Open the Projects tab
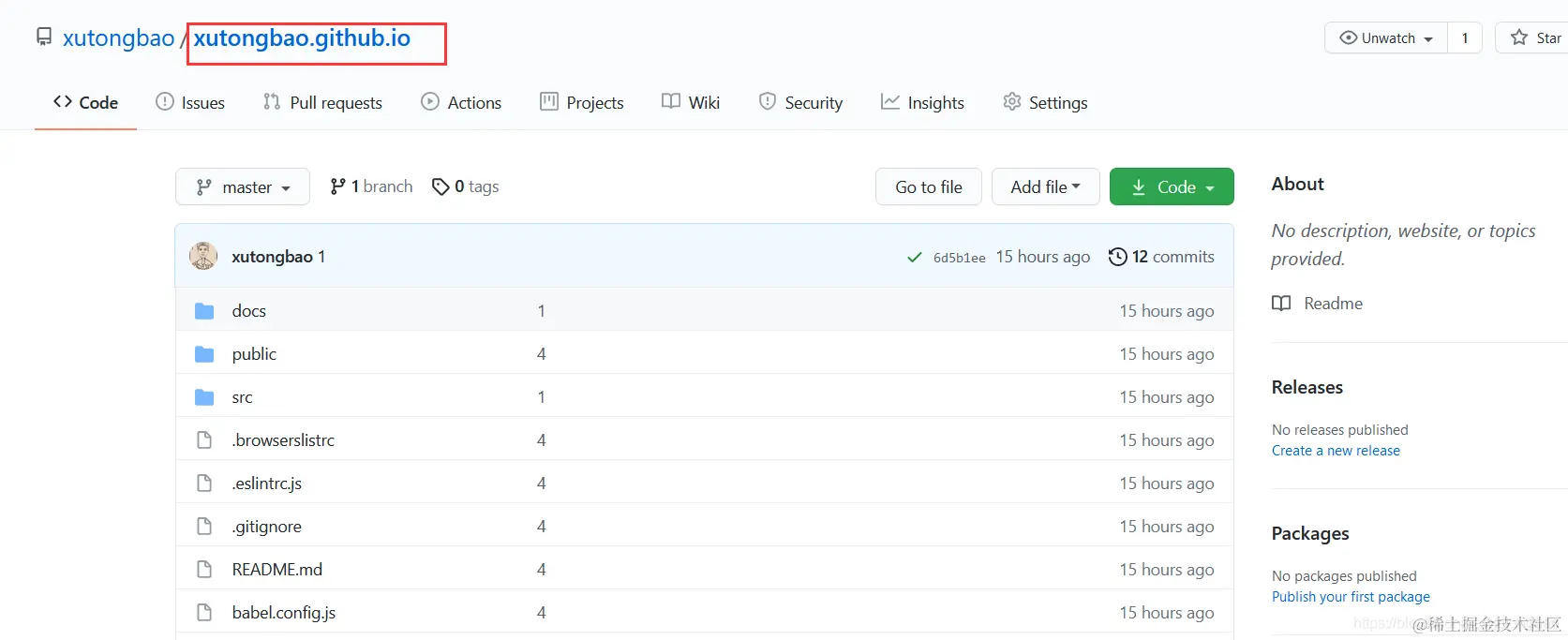The height and width of the screenshot is (640, 1568). pos(581,102)
